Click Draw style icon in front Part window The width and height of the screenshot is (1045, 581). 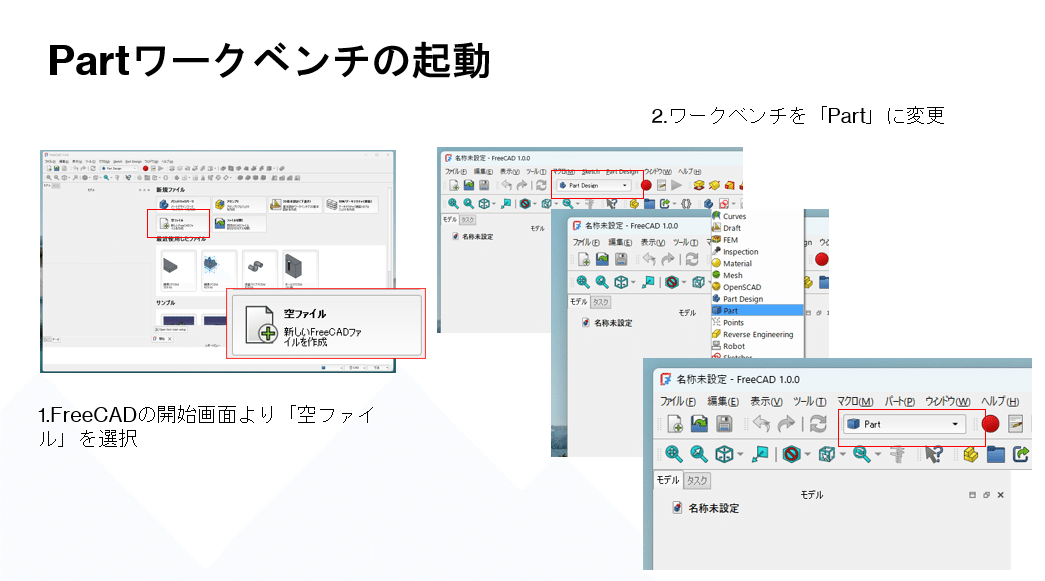click(792, 454)
